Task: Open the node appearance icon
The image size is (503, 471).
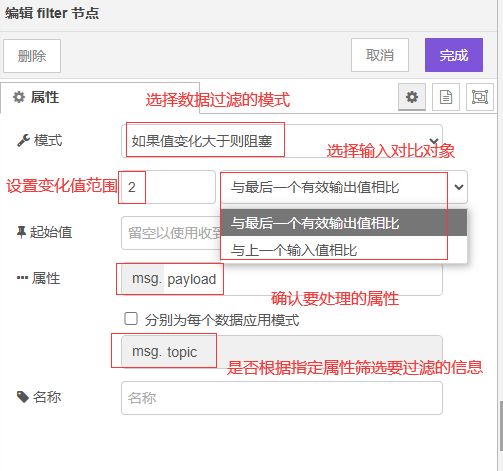Action: (480, 97)
